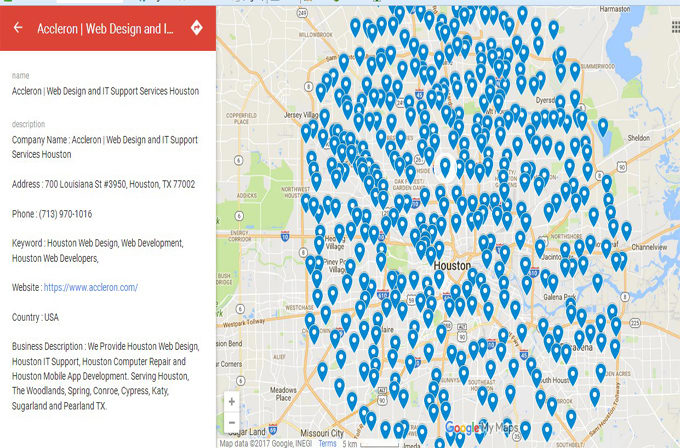
Task: Zoom out with the minus button
Action: point(232,422)
